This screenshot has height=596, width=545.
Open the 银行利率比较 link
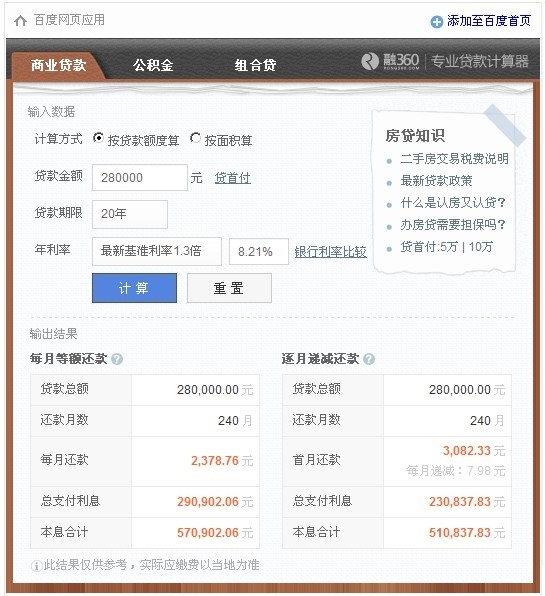[x=331, y=252]
